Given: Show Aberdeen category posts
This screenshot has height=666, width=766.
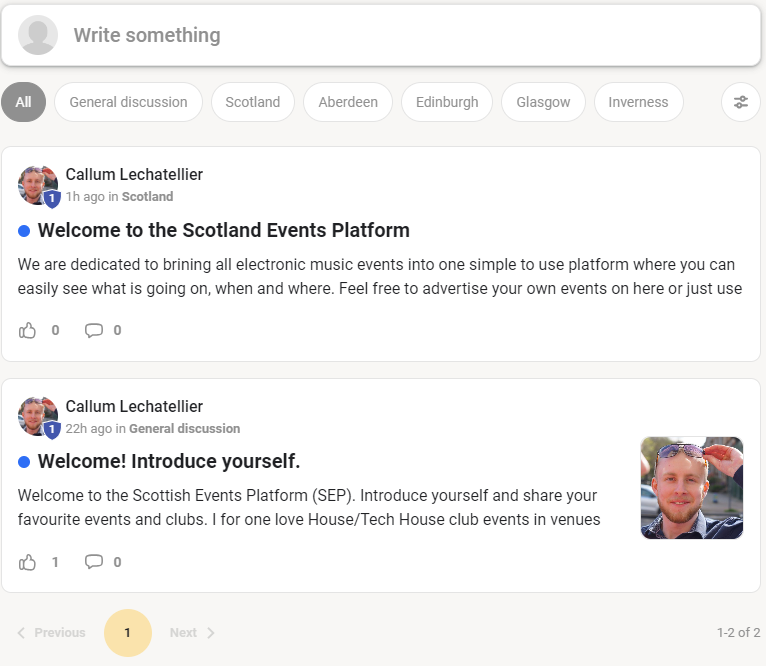Looking at the screenshot, I should tap(348, 102).
